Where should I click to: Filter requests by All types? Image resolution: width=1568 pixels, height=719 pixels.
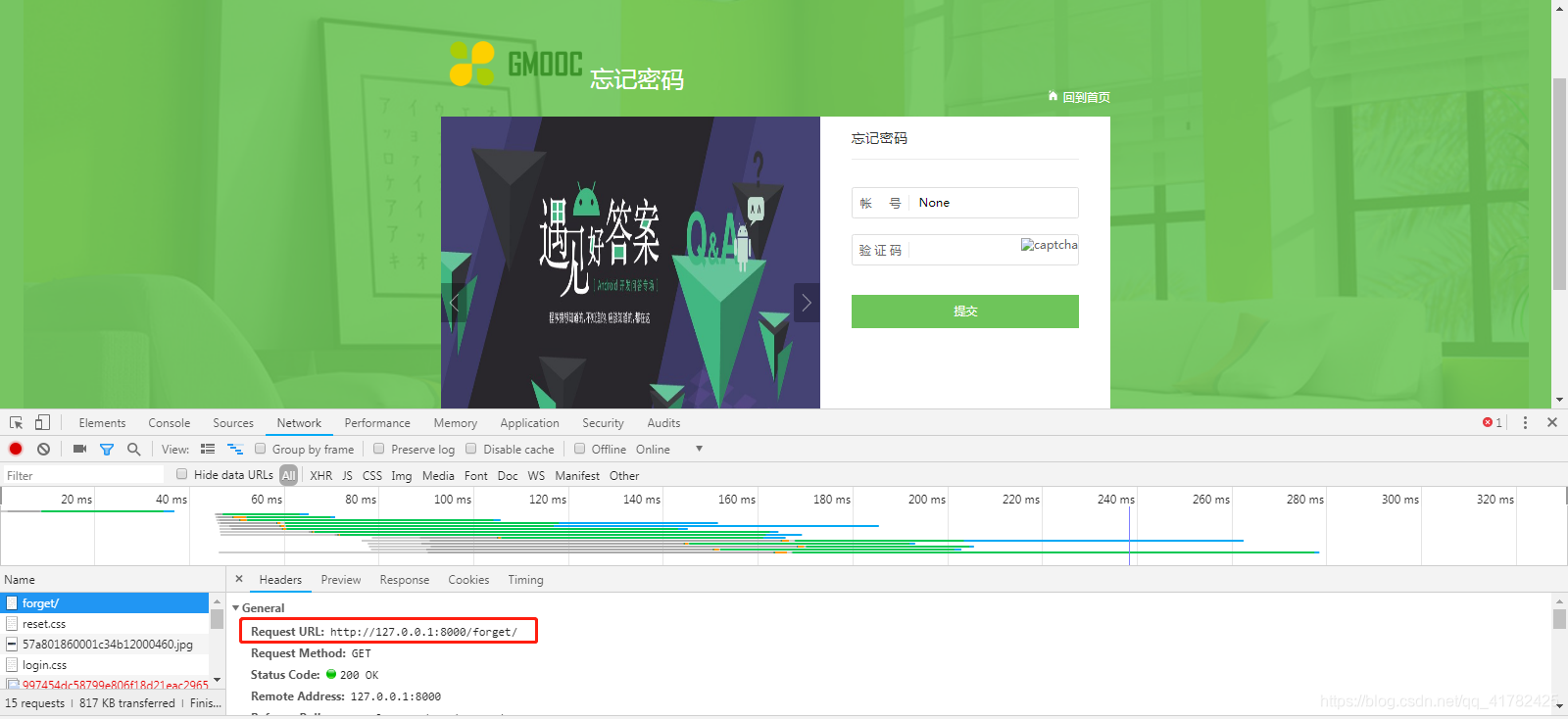[x=288, y=475]
